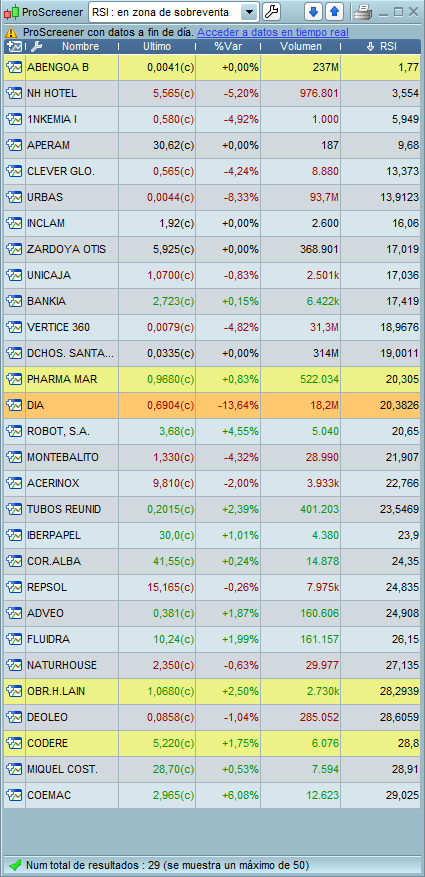Sort by the RSI column header
This screenshot has height=877, width=425.
point(388,47)
